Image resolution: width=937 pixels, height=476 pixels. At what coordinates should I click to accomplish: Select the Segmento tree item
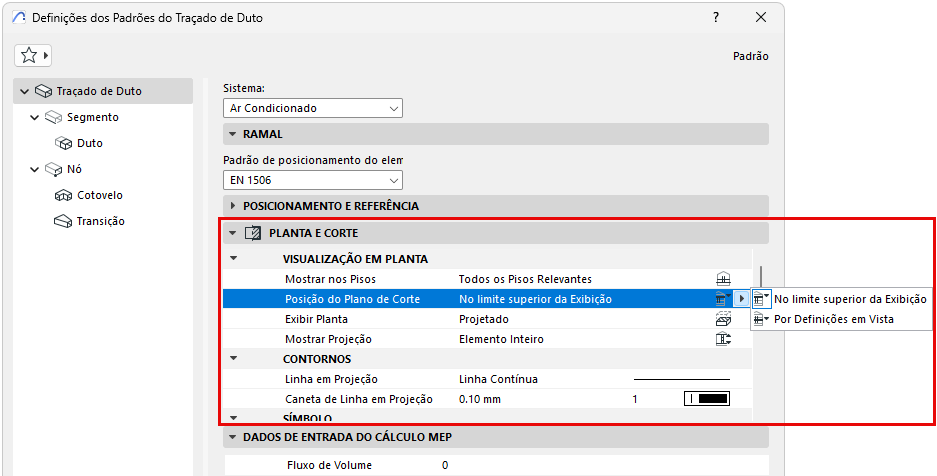click(x=93, y=117)
